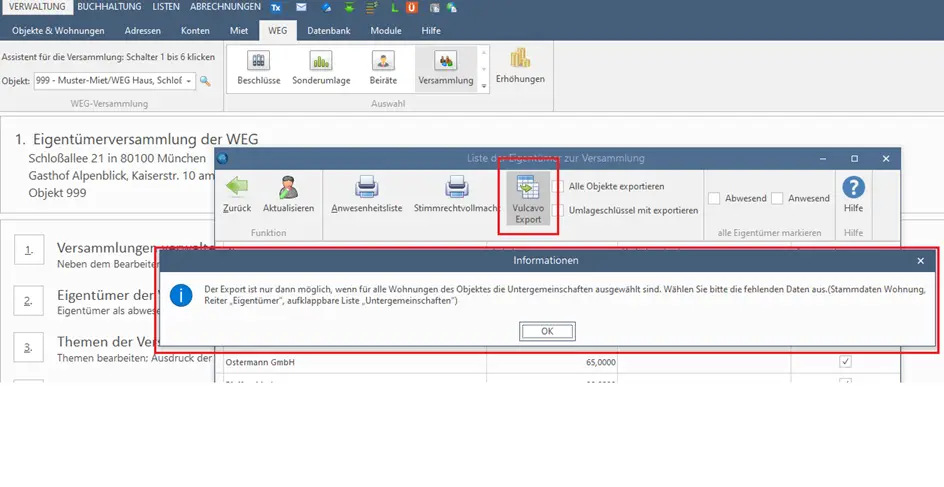The height and width of the screenshot is (487, 944).
Task: Open the Module ribbon tab
Action: point(386,31)
